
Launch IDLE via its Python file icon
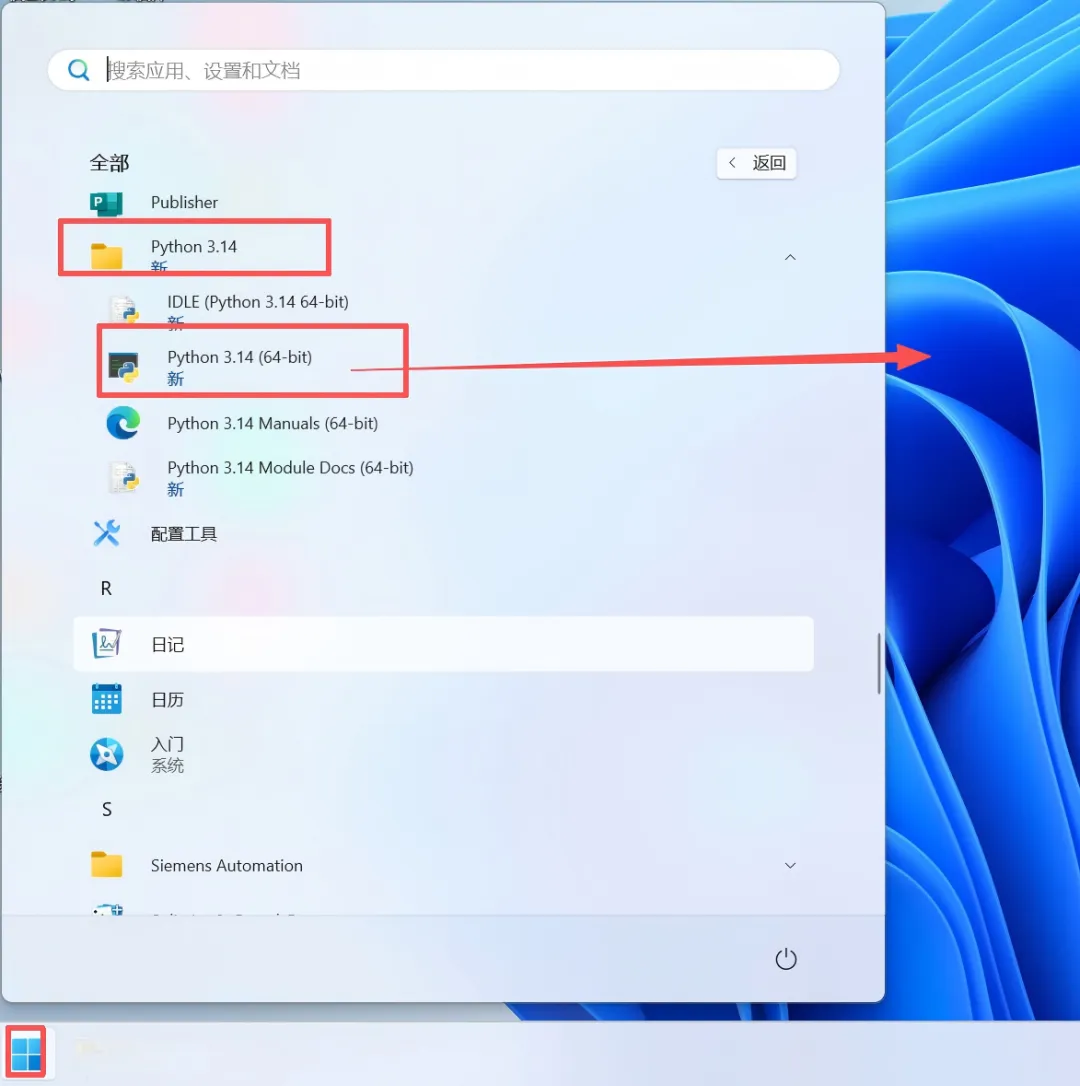[x=124, y=310]
